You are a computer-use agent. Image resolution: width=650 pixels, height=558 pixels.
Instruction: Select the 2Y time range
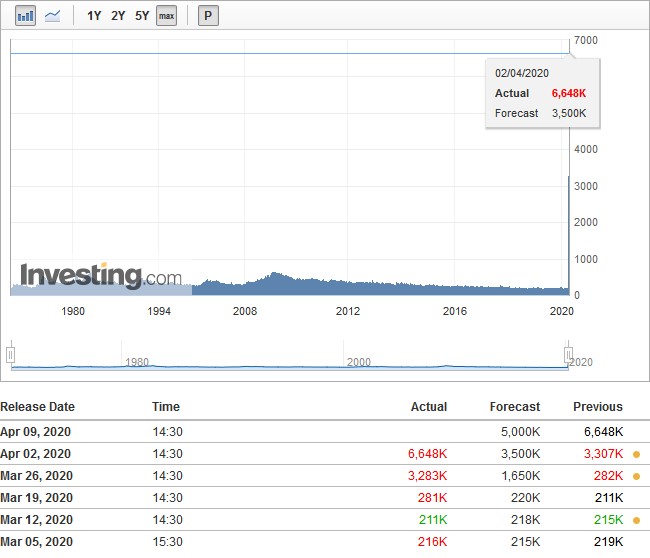click(x=118, y=16)
